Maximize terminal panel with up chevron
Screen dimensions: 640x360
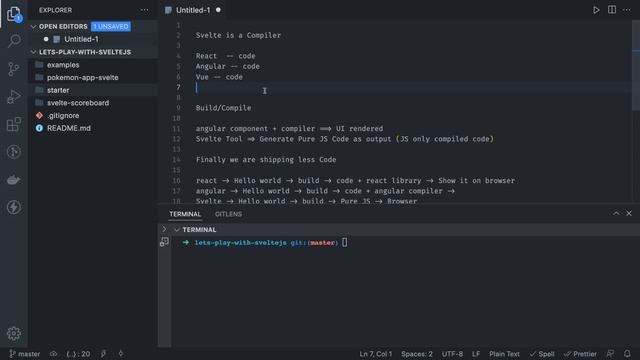coord(616,213)
